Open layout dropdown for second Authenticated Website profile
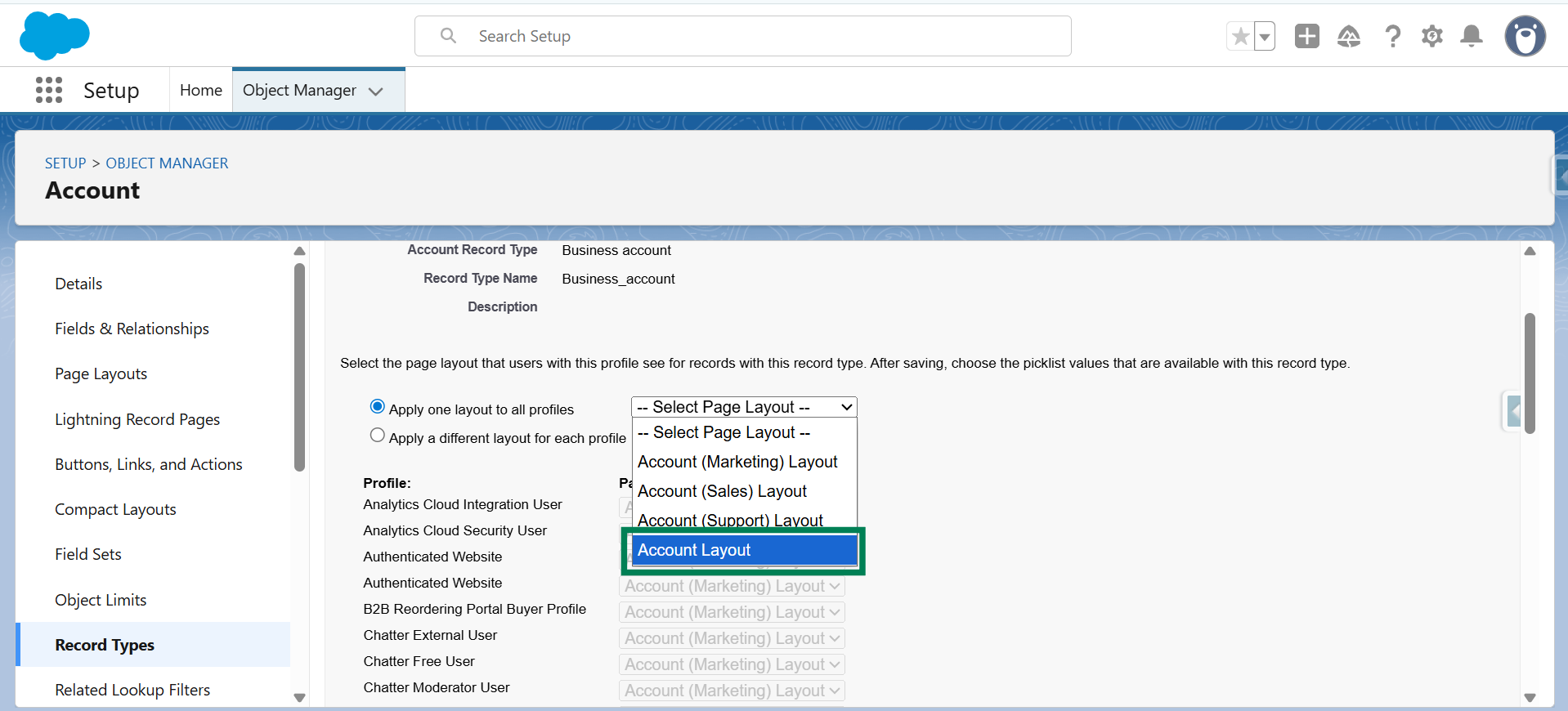1568x711 pixels. [x=732, y=586]
